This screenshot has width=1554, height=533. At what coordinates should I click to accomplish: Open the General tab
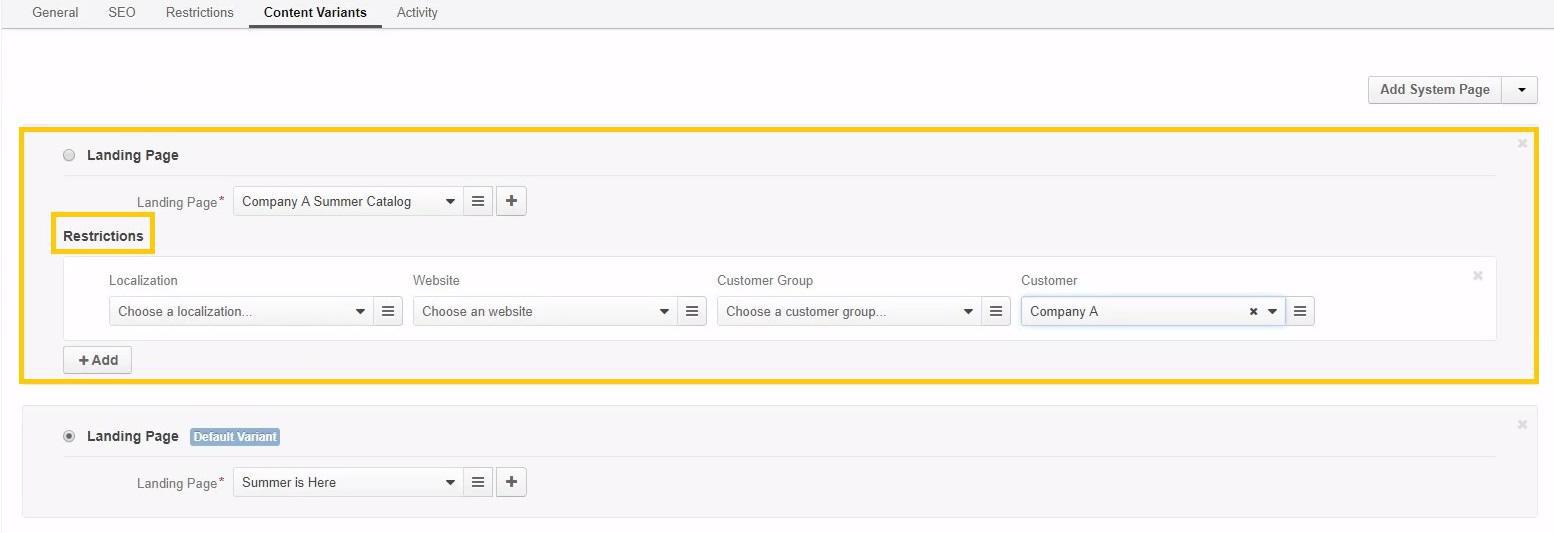55,13
